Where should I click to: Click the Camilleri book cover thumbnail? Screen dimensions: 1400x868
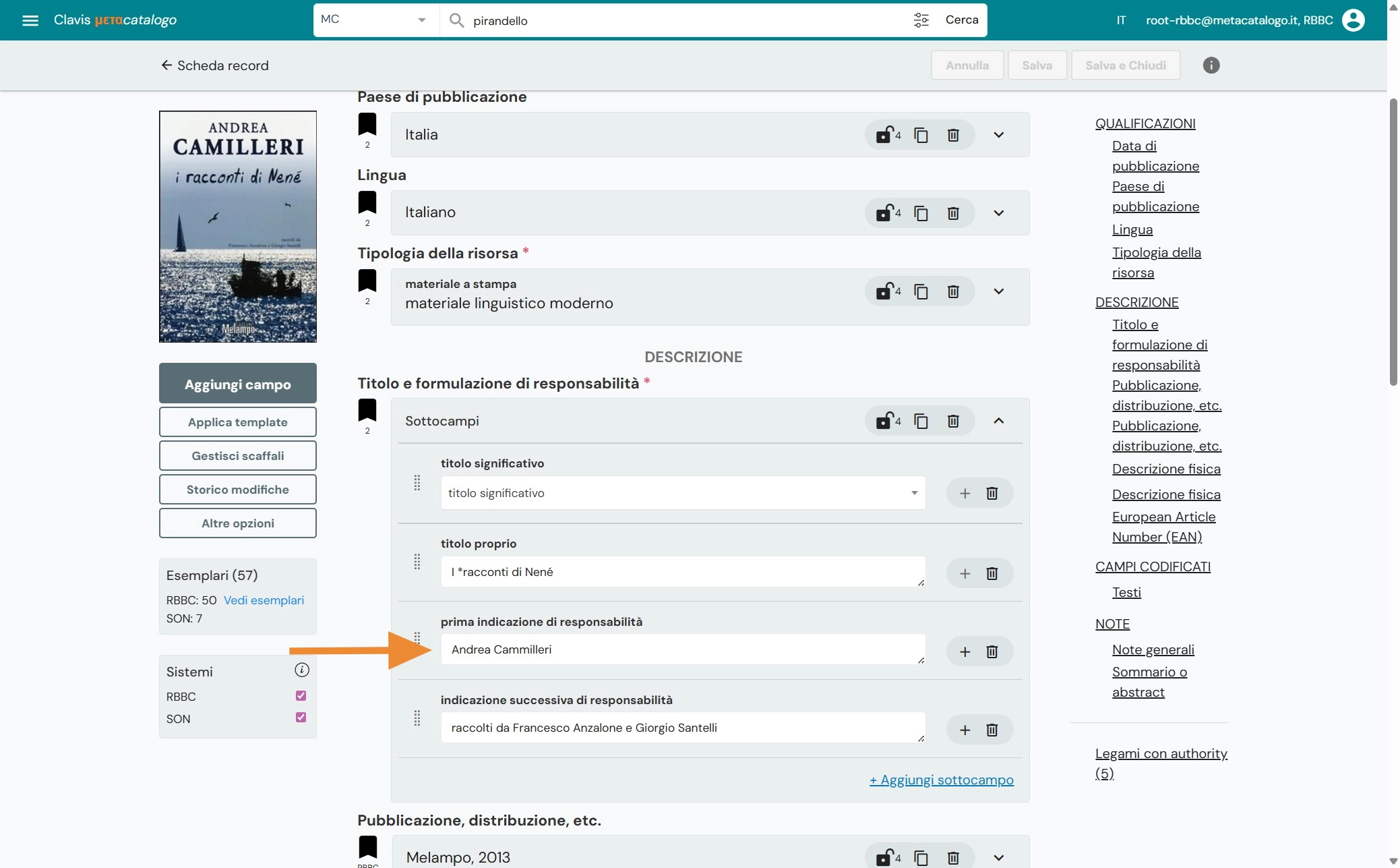[237, 227]
